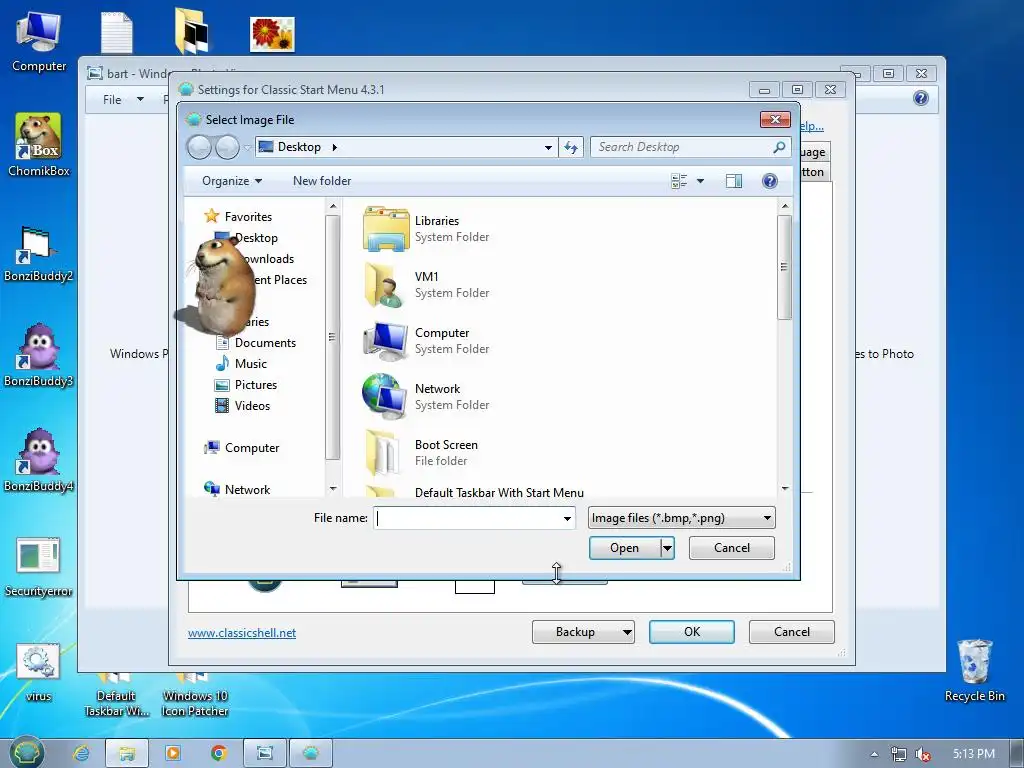Cancel the Select Image File dialog
The image size is (1024, 768).
[x=731, y=548]
